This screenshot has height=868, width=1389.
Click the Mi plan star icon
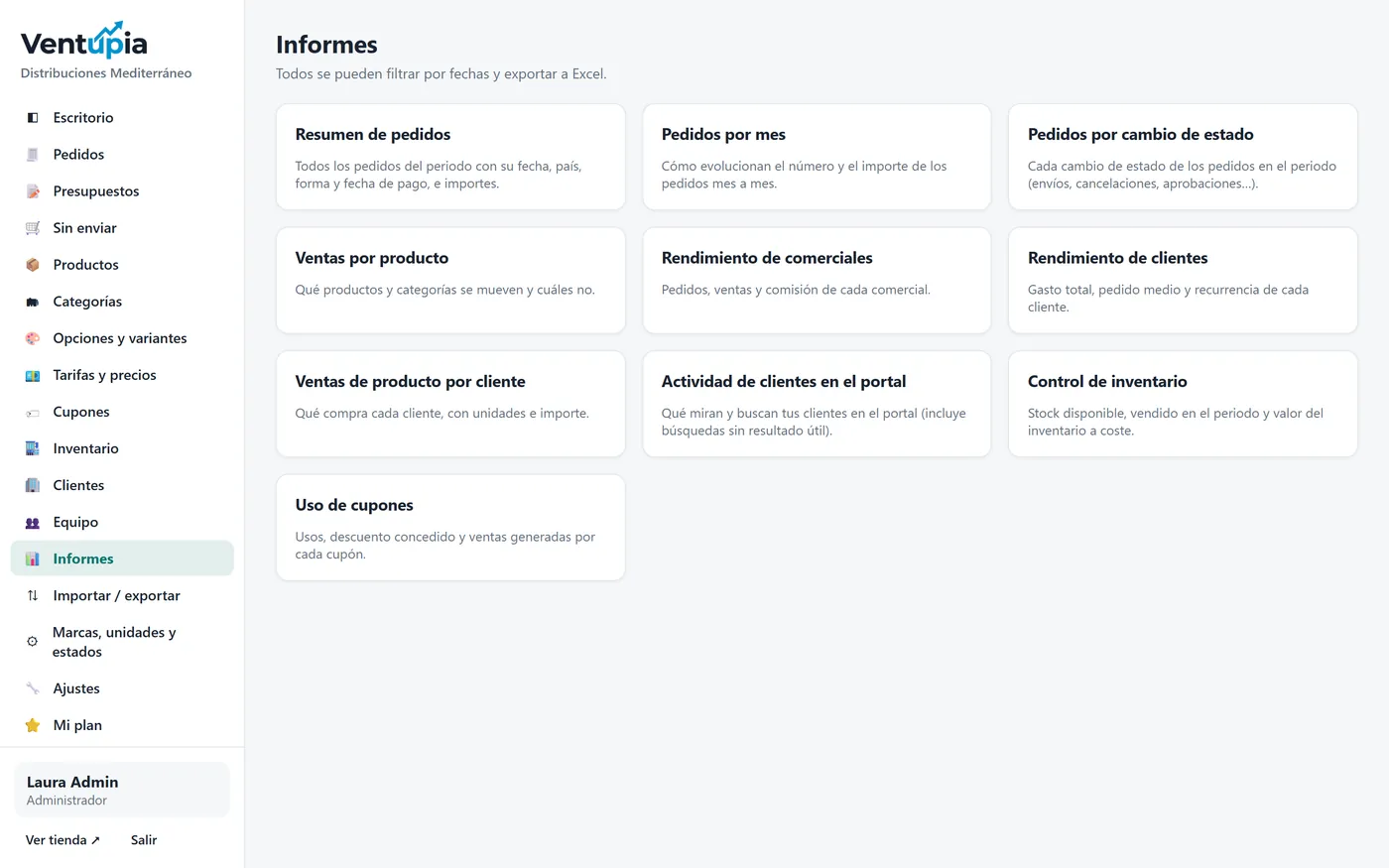[x=33, y=725]
